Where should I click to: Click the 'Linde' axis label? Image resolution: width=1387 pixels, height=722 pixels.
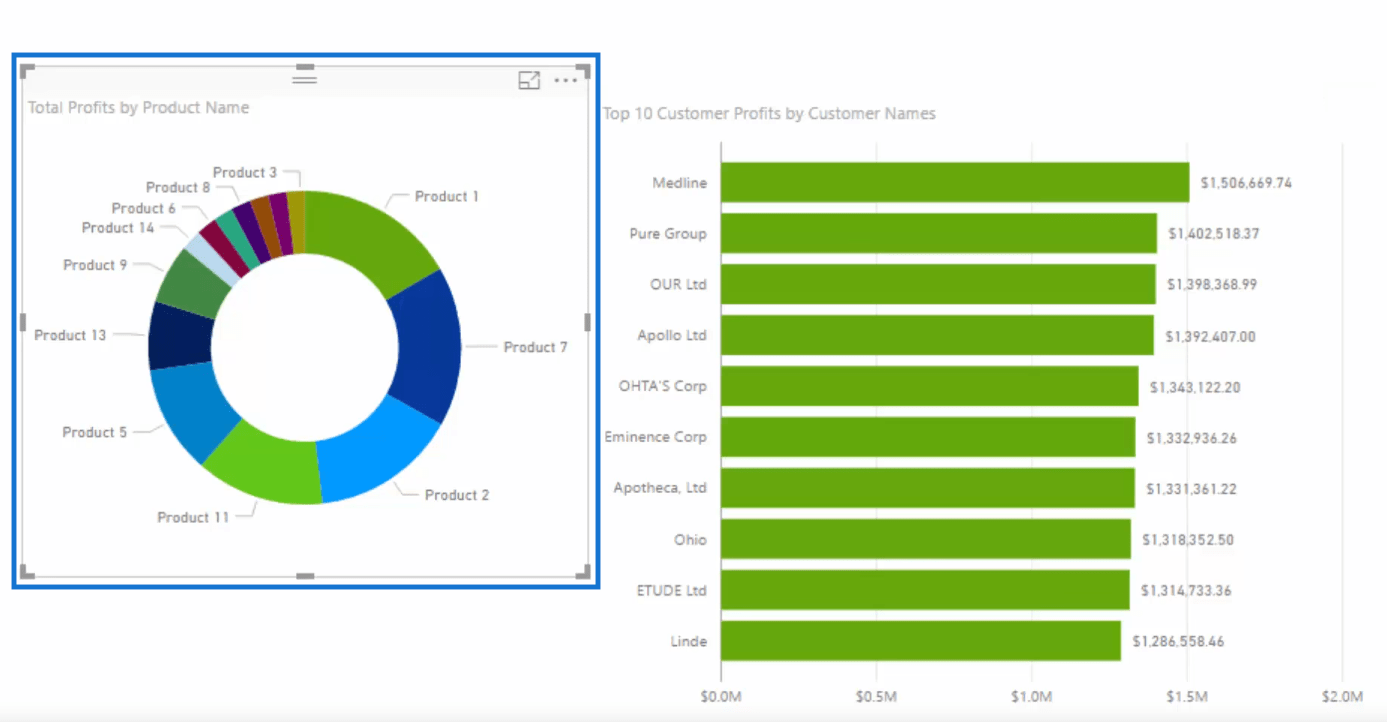tap(689, 641)
